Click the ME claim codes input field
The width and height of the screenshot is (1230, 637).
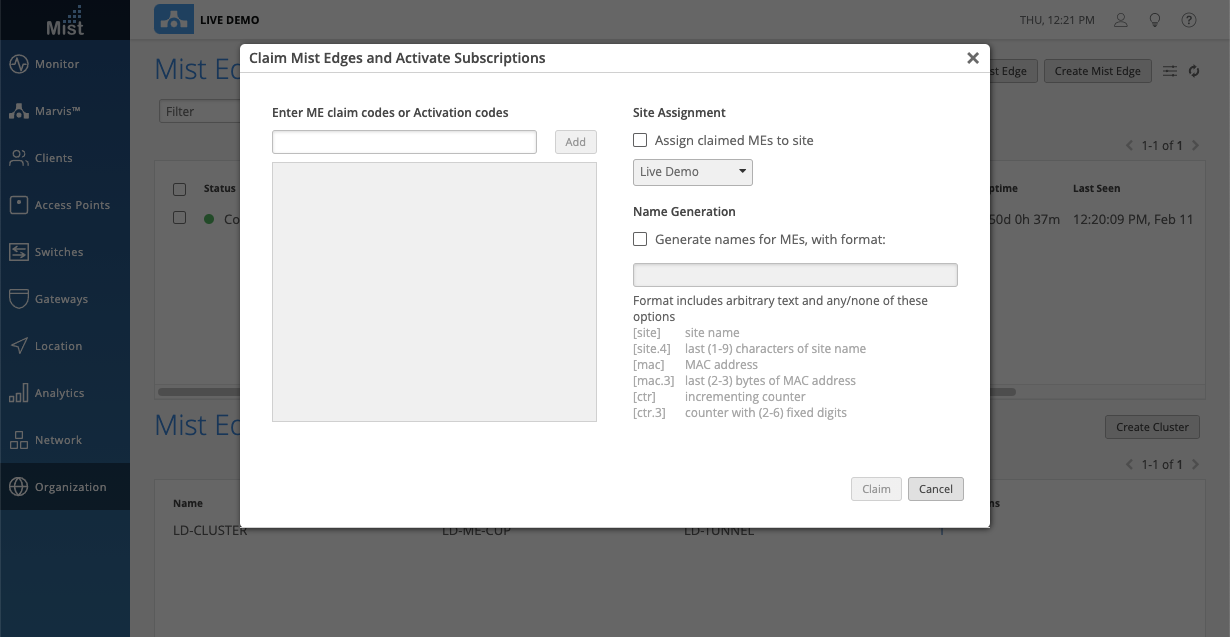click(404, 142)
